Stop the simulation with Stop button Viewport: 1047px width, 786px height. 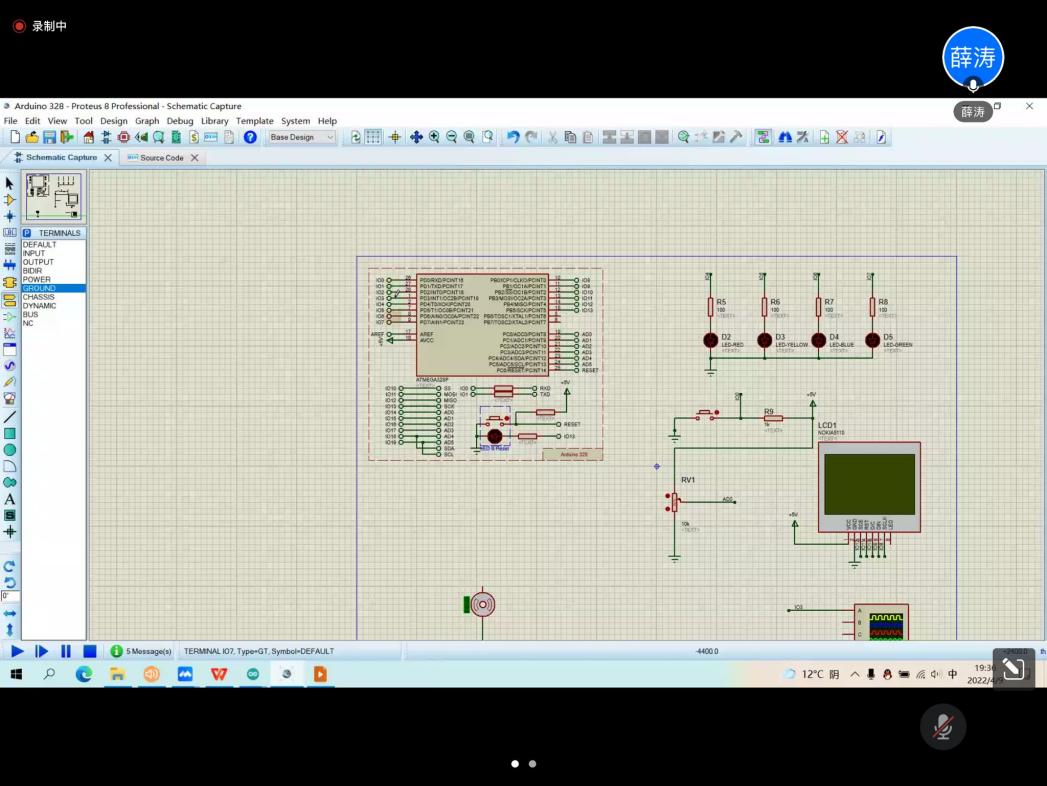tap(89, 651)
